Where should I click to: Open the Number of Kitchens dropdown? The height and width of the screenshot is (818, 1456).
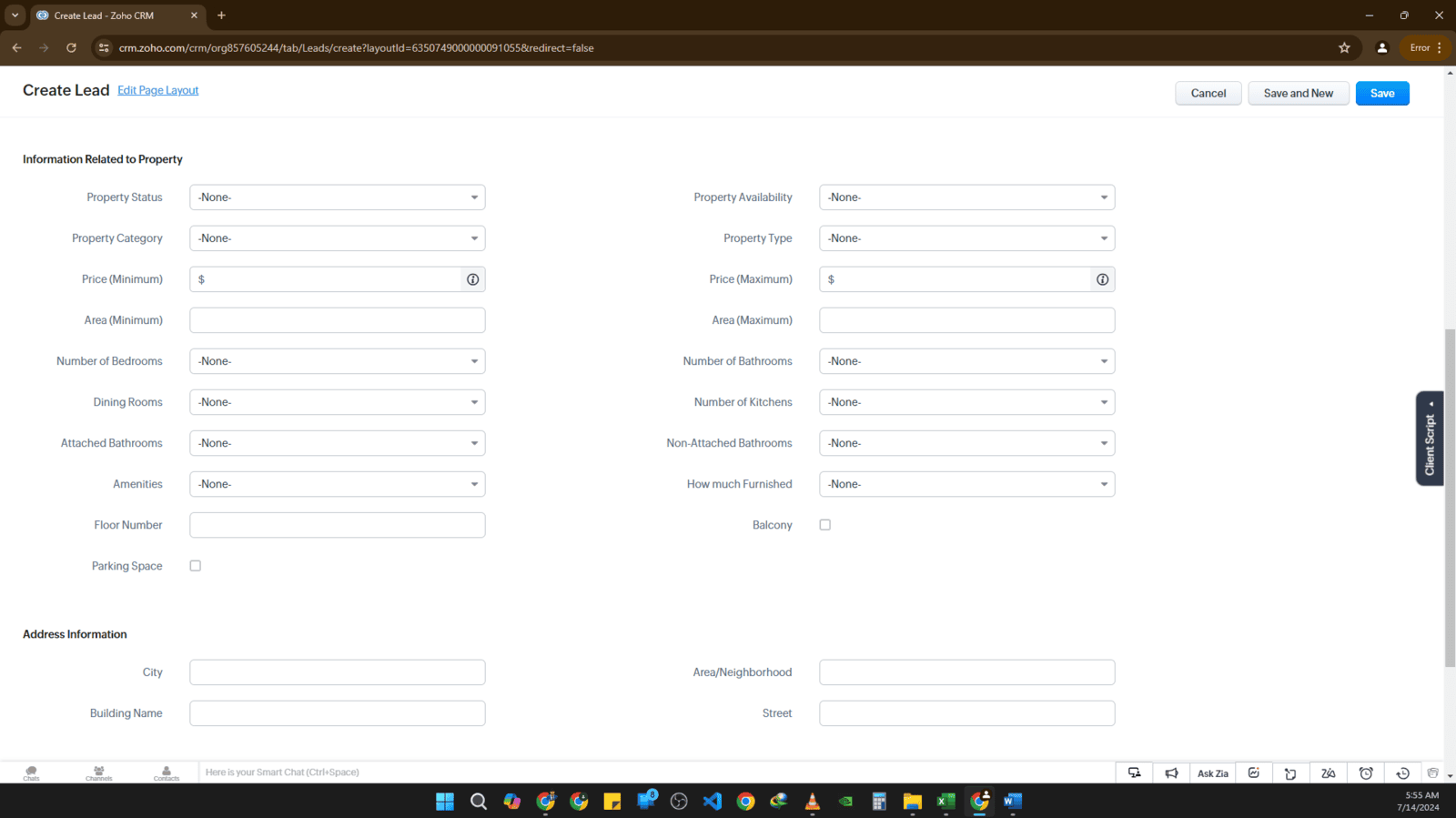click(967, 402)
